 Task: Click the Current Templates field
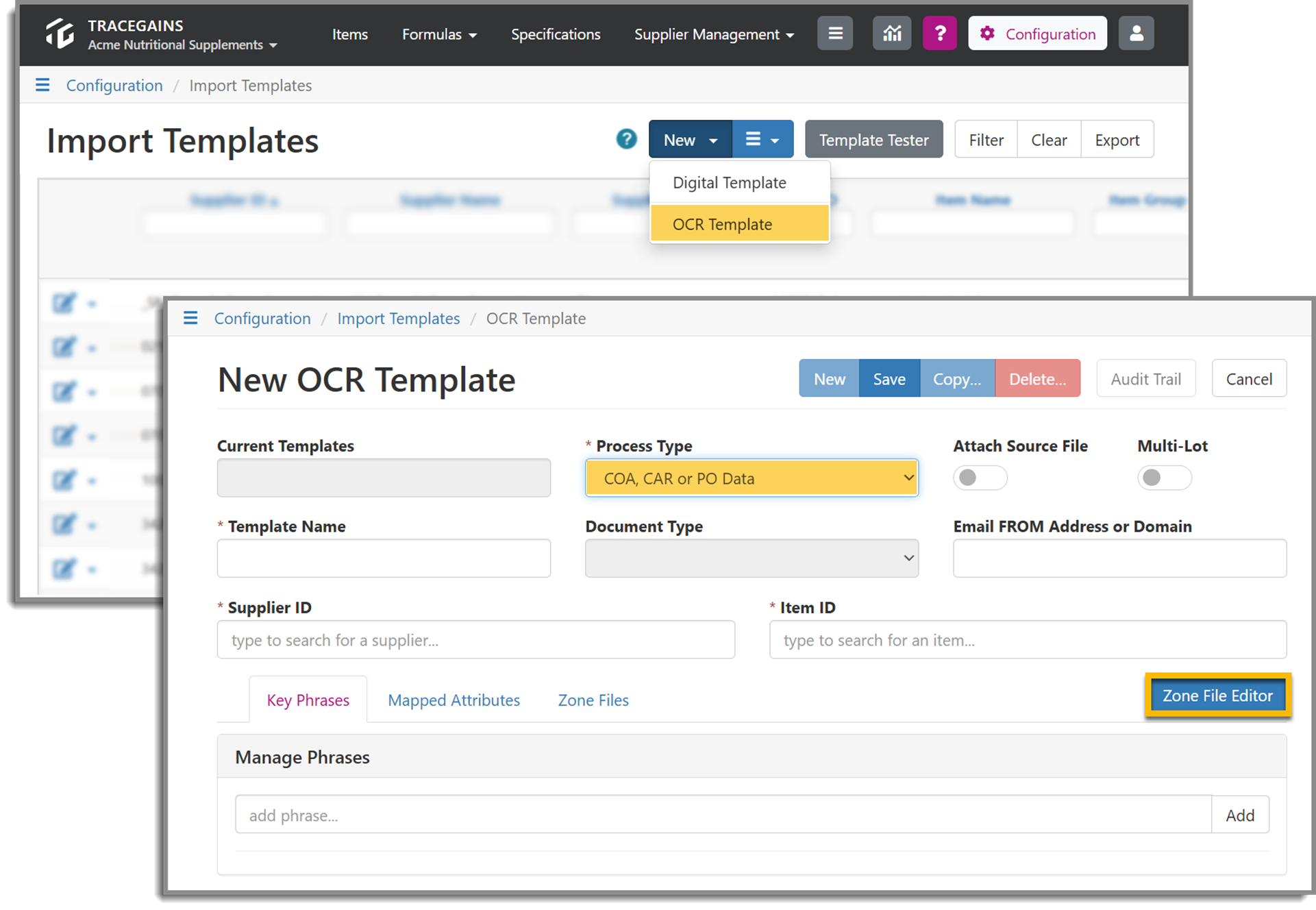coord(384,478)
